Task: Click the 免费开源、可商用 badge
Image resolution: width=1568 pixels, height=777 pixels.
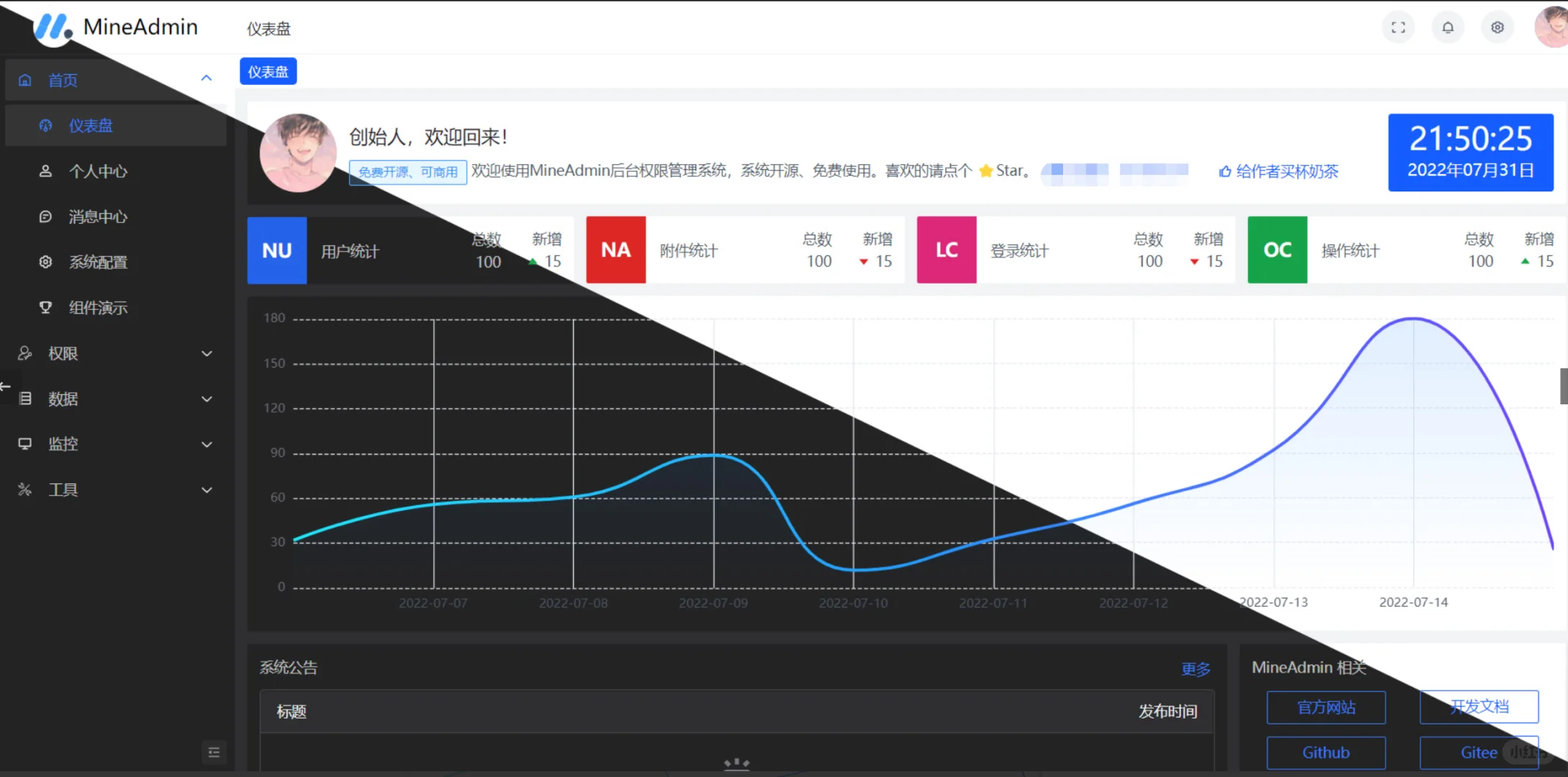Action: pos(407,172)
